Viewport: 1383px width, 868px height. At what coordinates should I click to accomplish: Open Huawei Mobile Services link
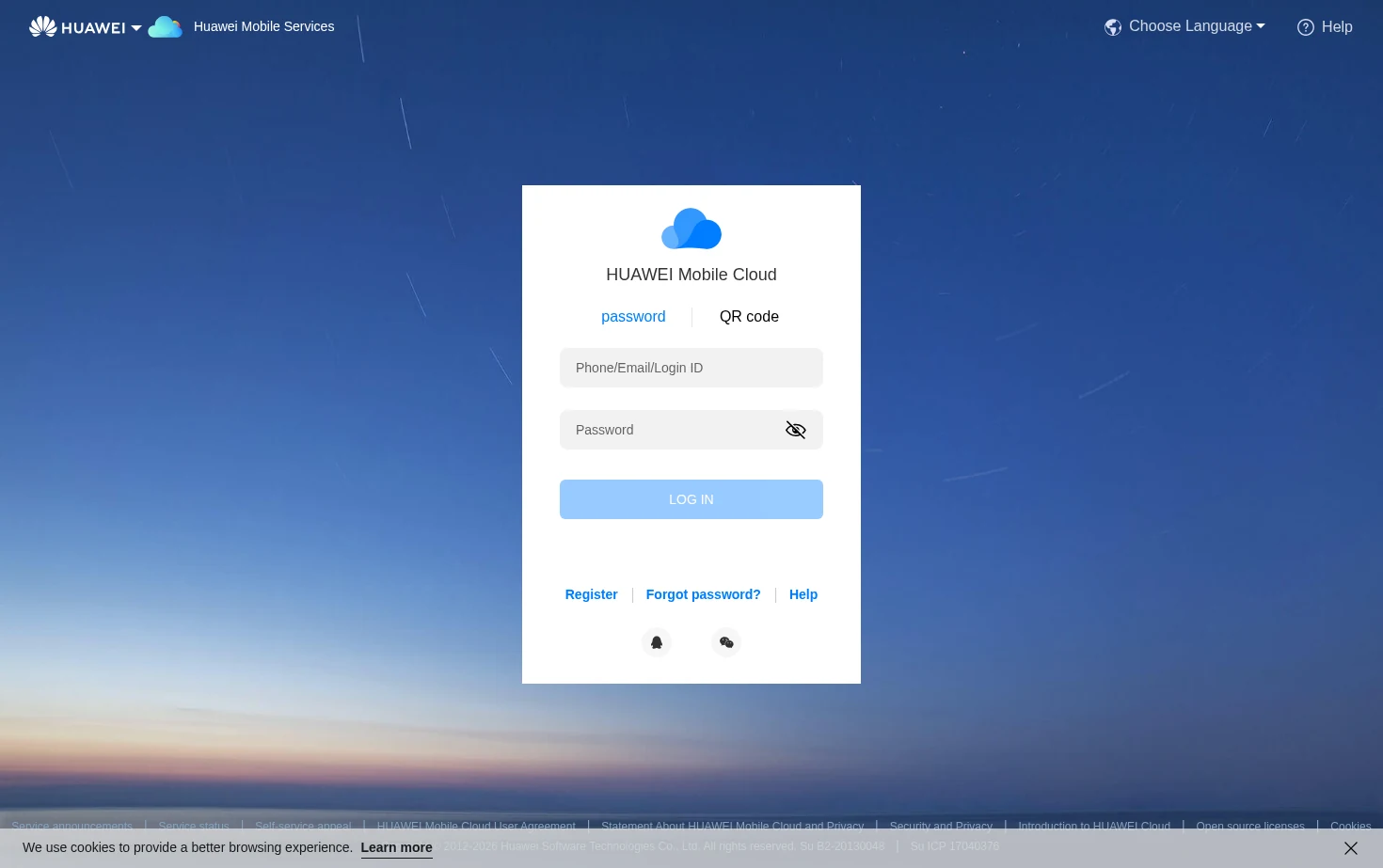click(x=263, y=26)
